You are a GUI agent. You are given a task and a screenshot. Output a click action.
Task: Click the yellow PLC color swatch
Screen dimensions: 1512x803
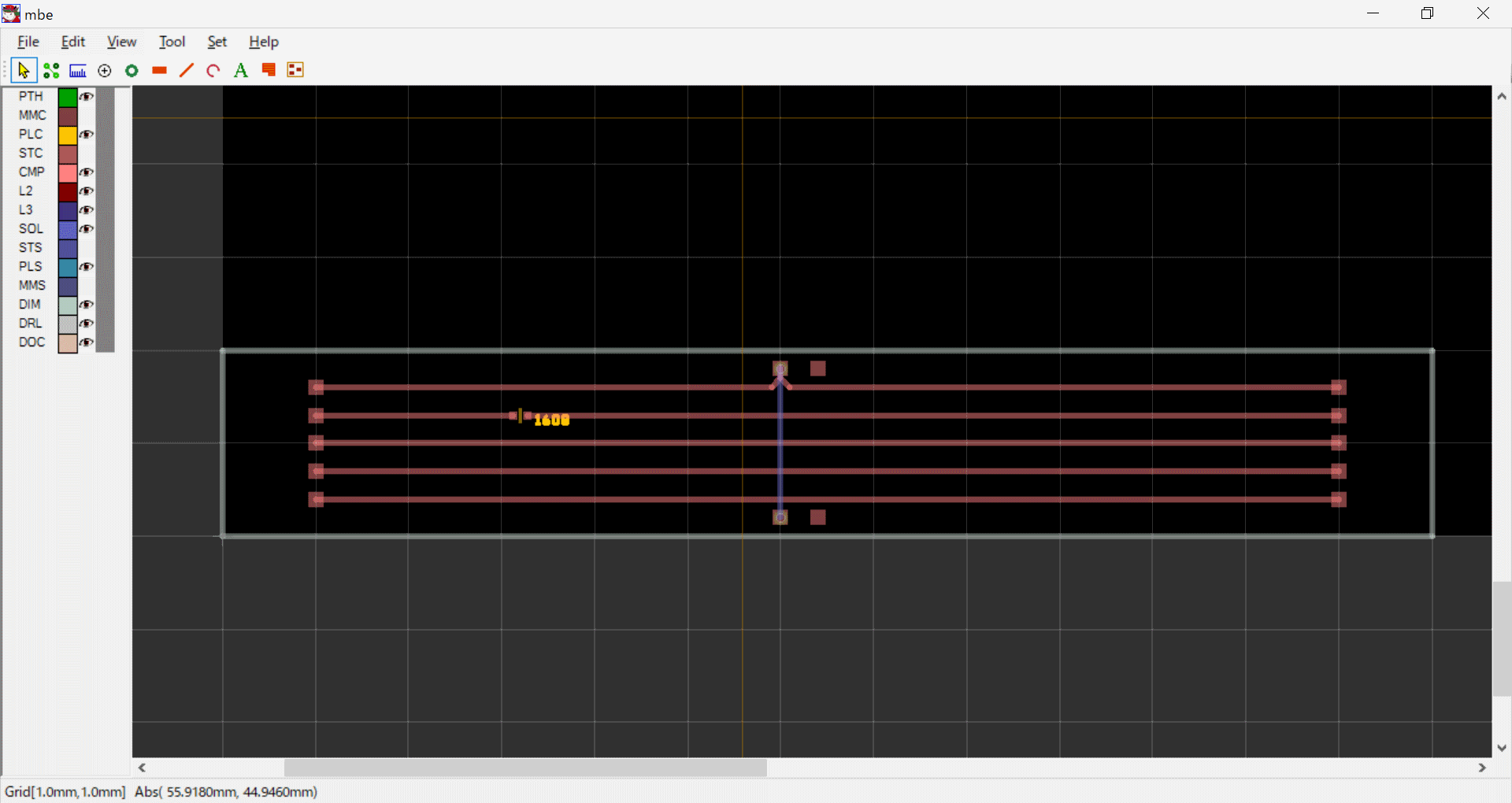(x=68, y=135)
